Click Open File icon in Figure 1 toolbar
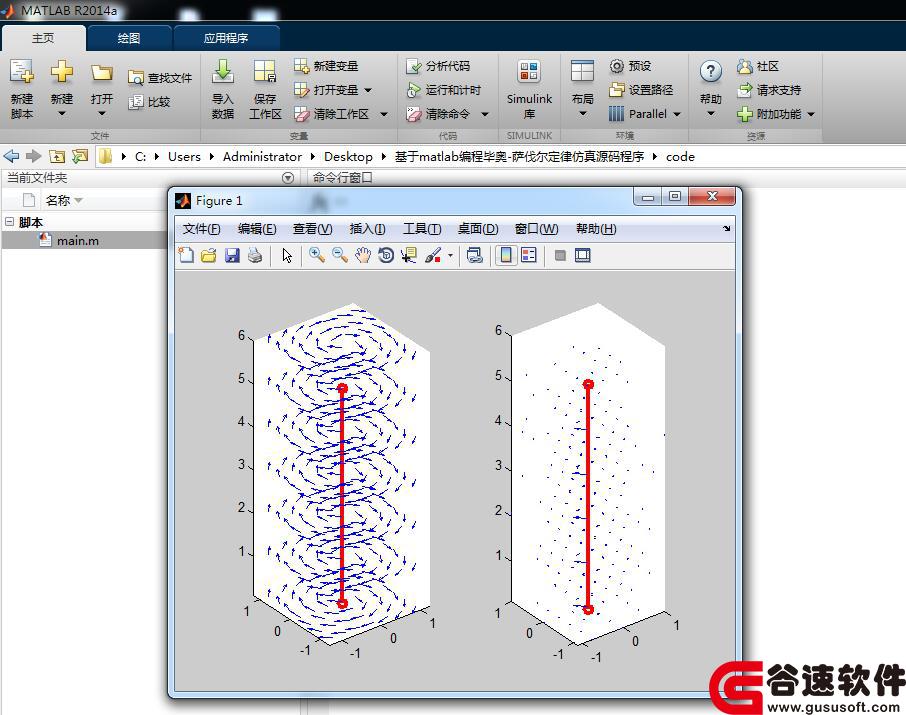The width and height of the screenshot is (906, 715). point(209,255)
